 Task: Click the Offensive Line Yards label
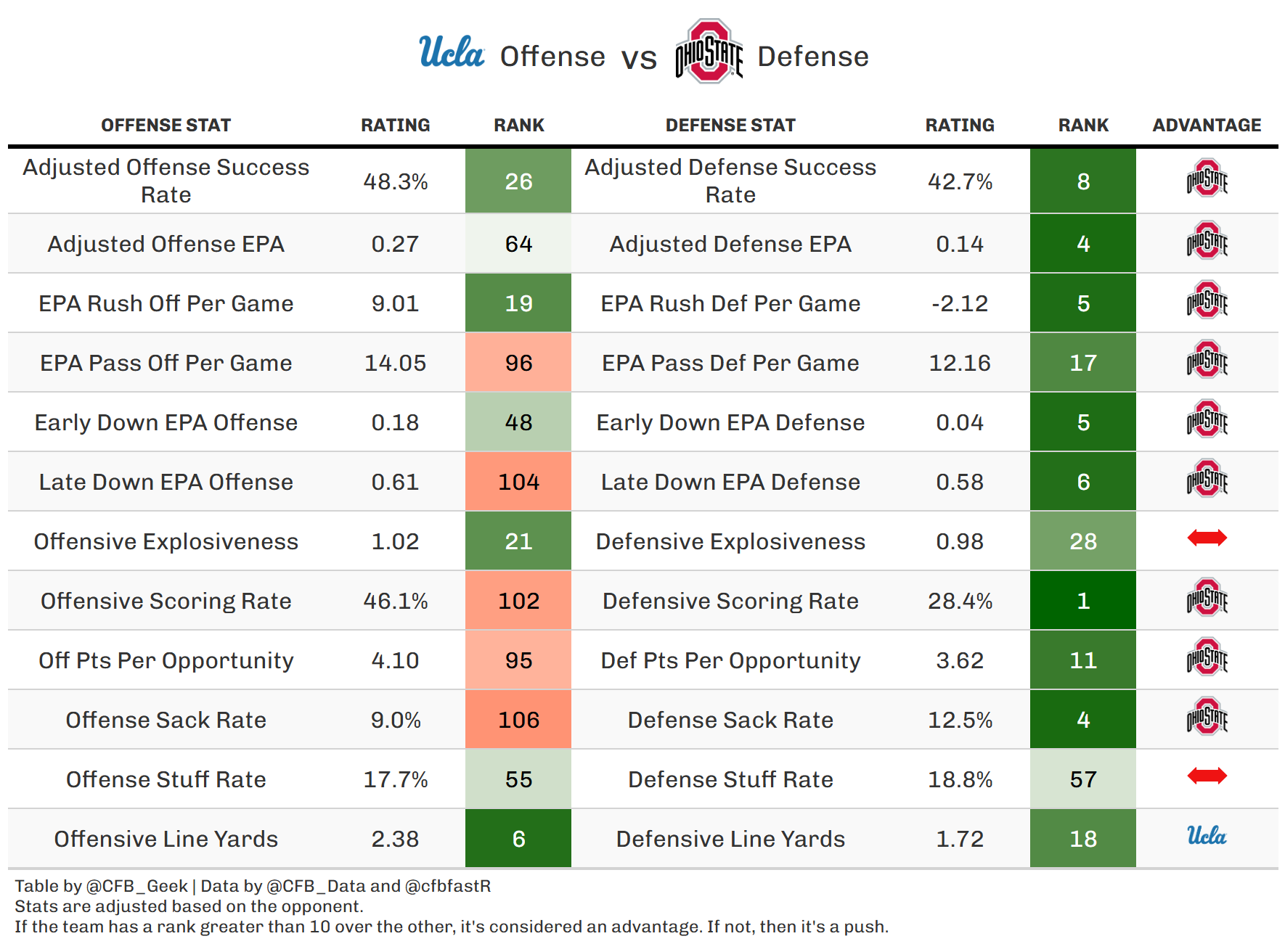166,839
